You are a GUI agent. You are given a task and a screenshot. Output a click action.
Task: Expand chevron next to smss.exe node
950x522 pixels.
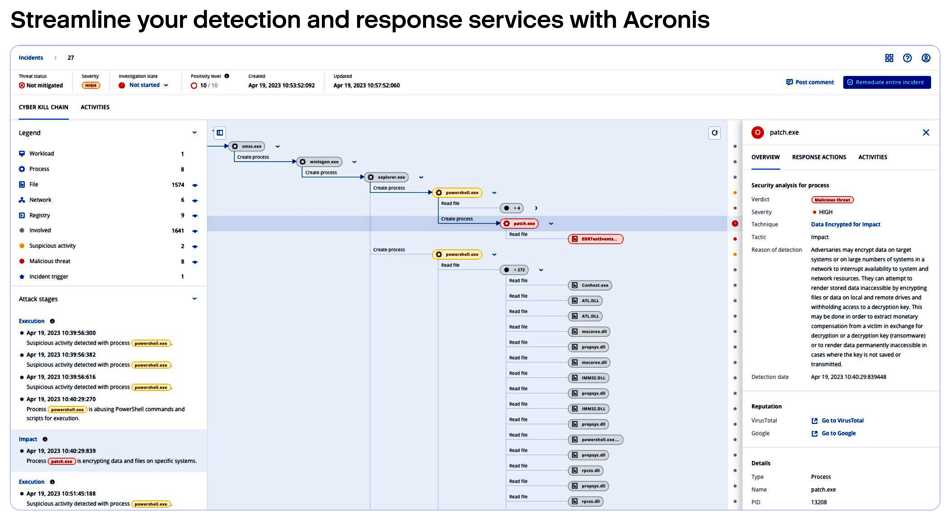pos(277,147)
